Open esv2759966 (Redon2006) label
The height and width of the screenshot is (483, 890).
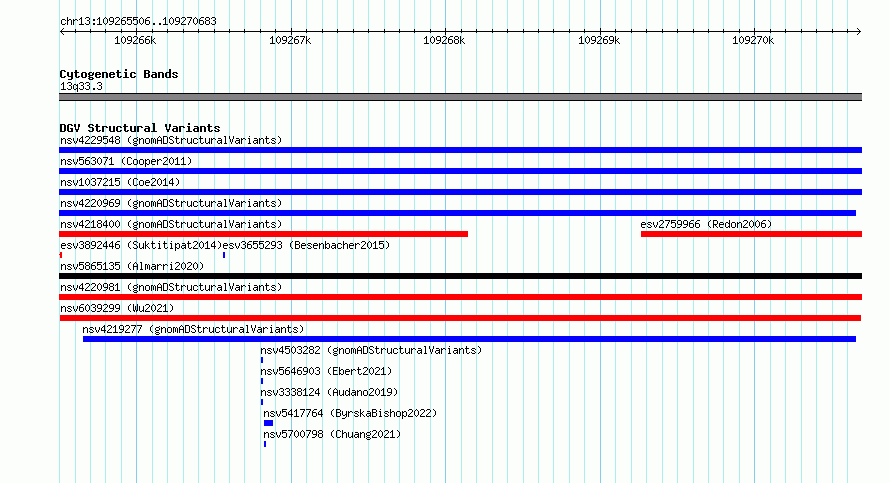point(706,224)
